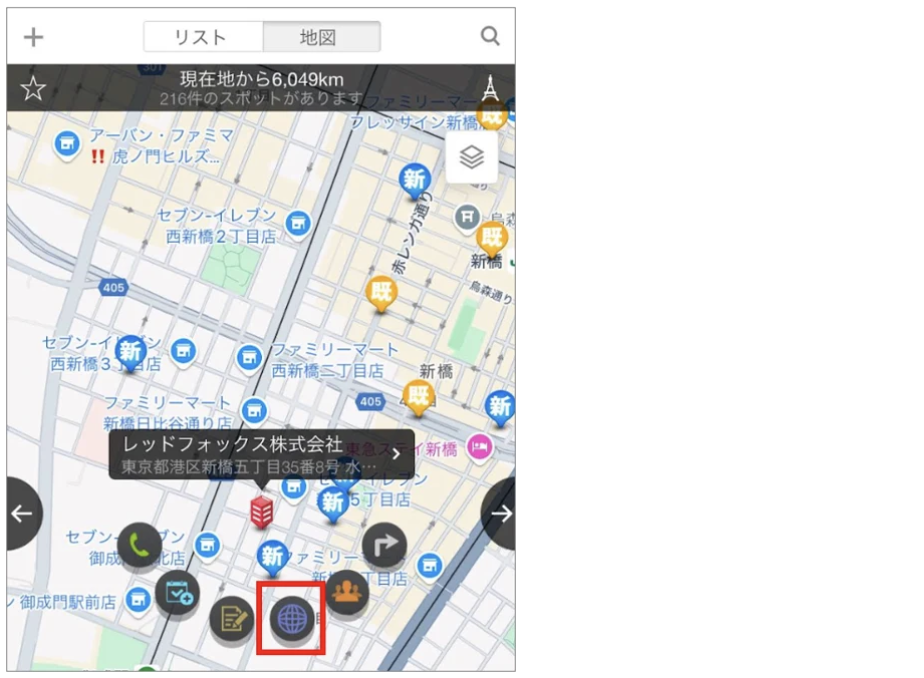This screenshot has width=924, height=678.
Task: Tap the plus add icon at top left
Action: 34,37
